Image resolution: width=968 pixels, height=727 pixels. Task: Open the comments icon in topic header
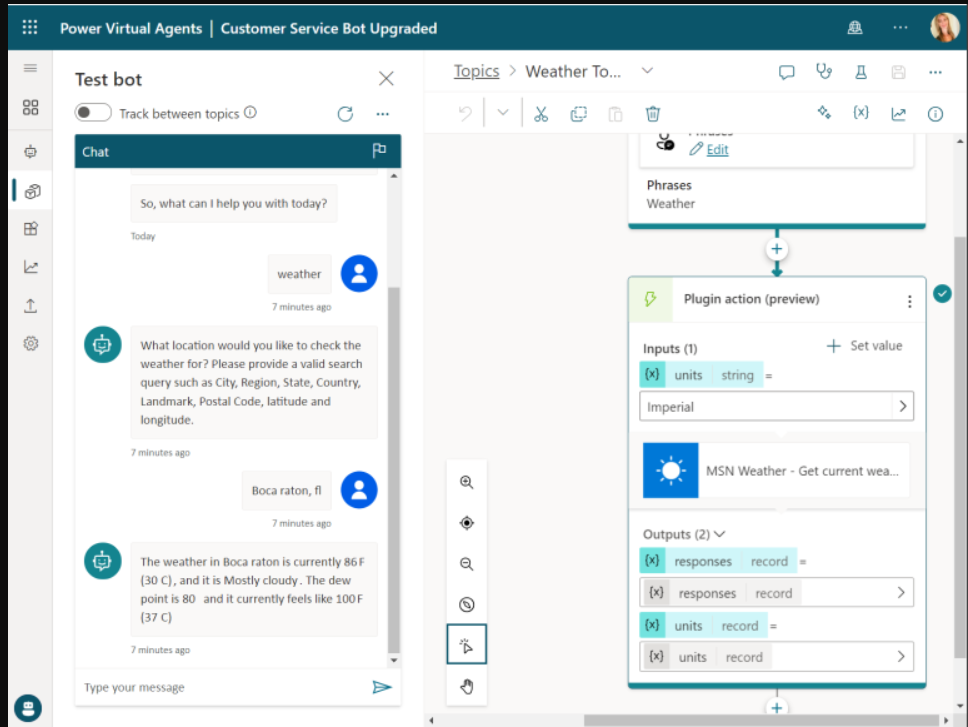point(786,72)
